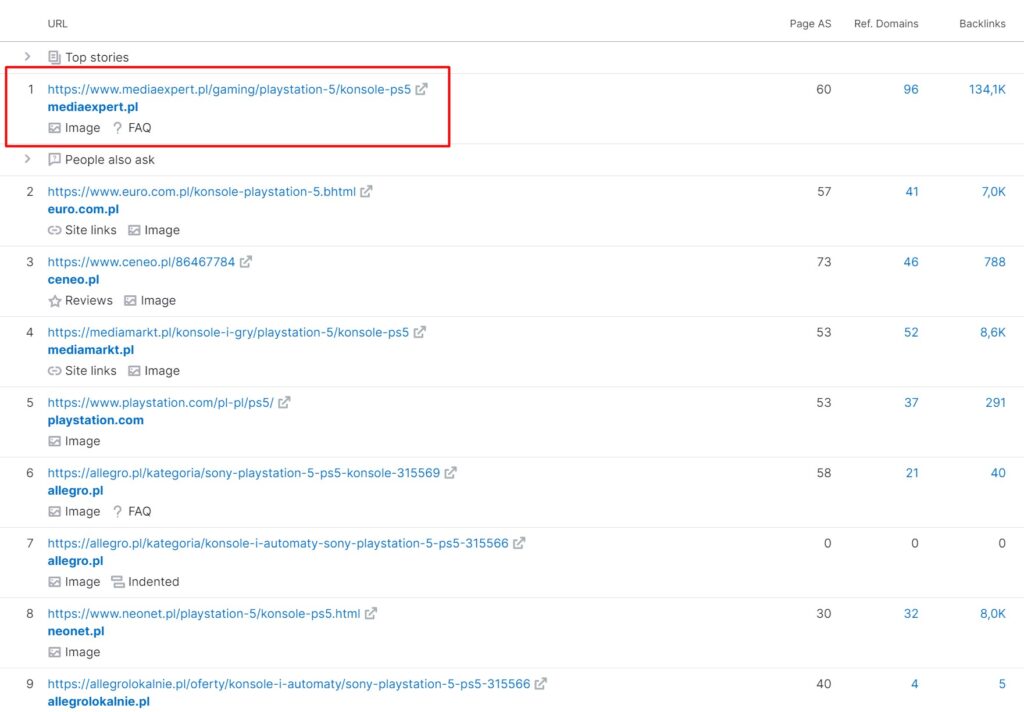Click the euro.com.pl domain name
Image resolution: width=1024 pixels, height=712 pixels.
(84, 210)
